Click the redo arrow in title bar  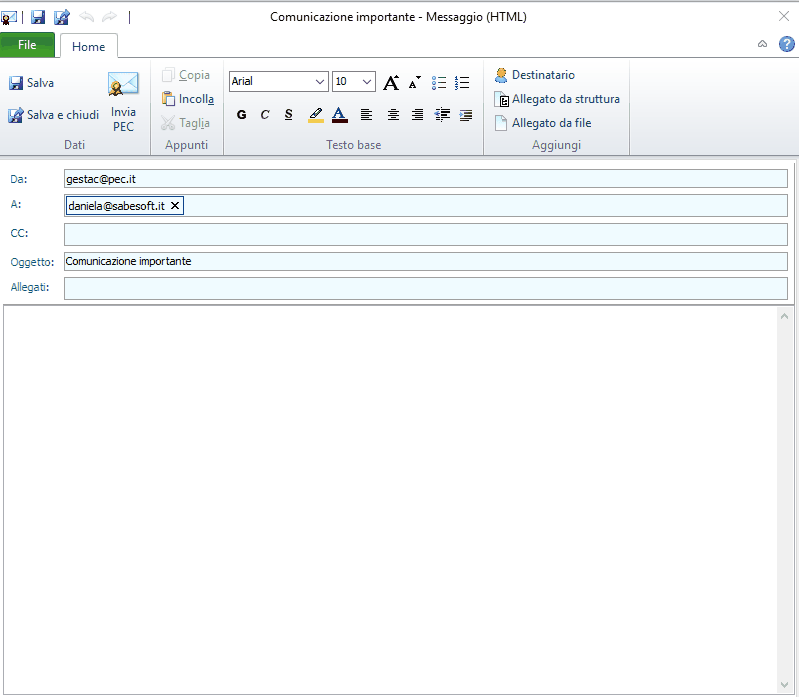pyautogui.click(x=109, y=17)
